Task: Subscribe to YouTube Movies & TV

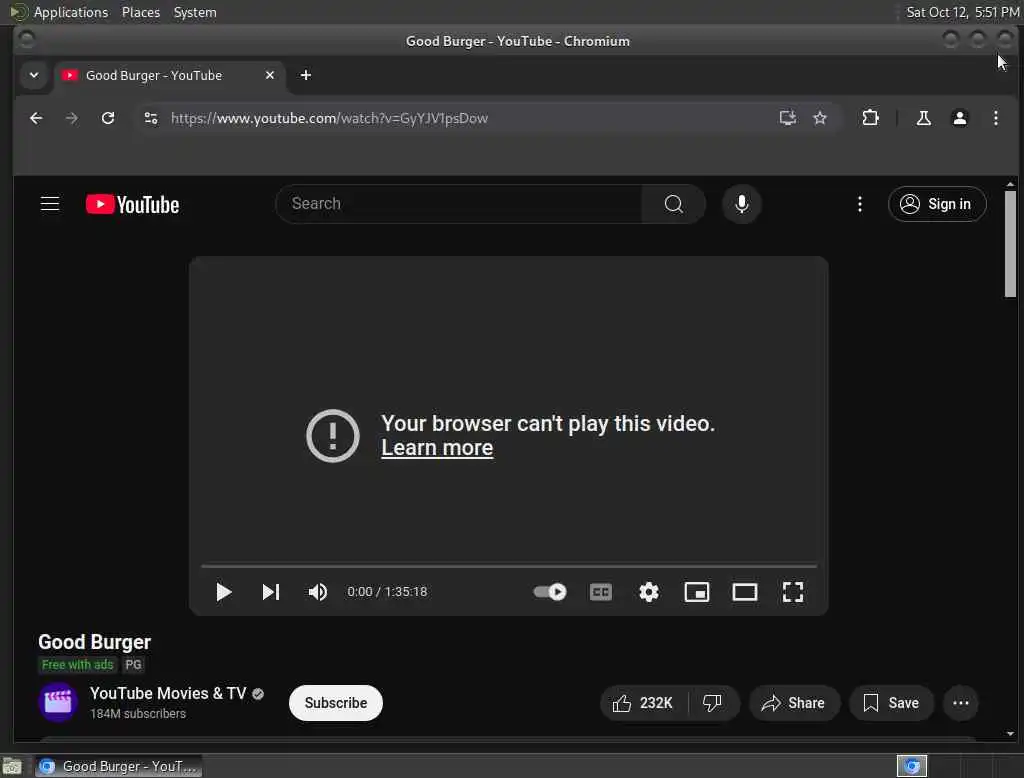Action: [x=336, y=703]
